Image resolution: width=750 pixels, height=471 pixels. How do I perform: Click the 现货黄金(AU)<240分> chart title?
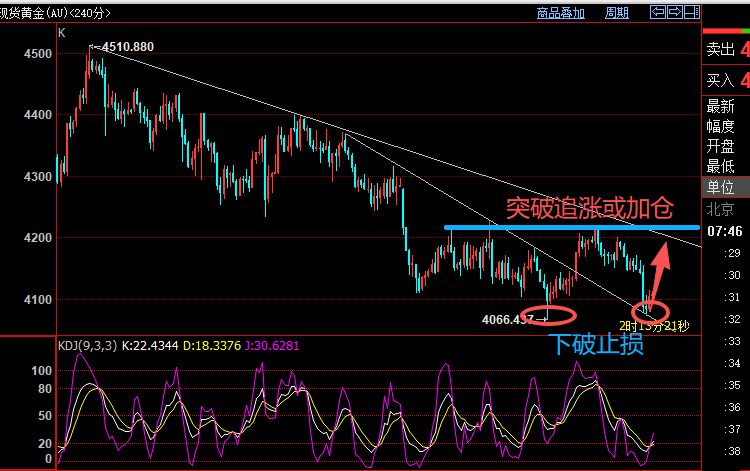55,13
